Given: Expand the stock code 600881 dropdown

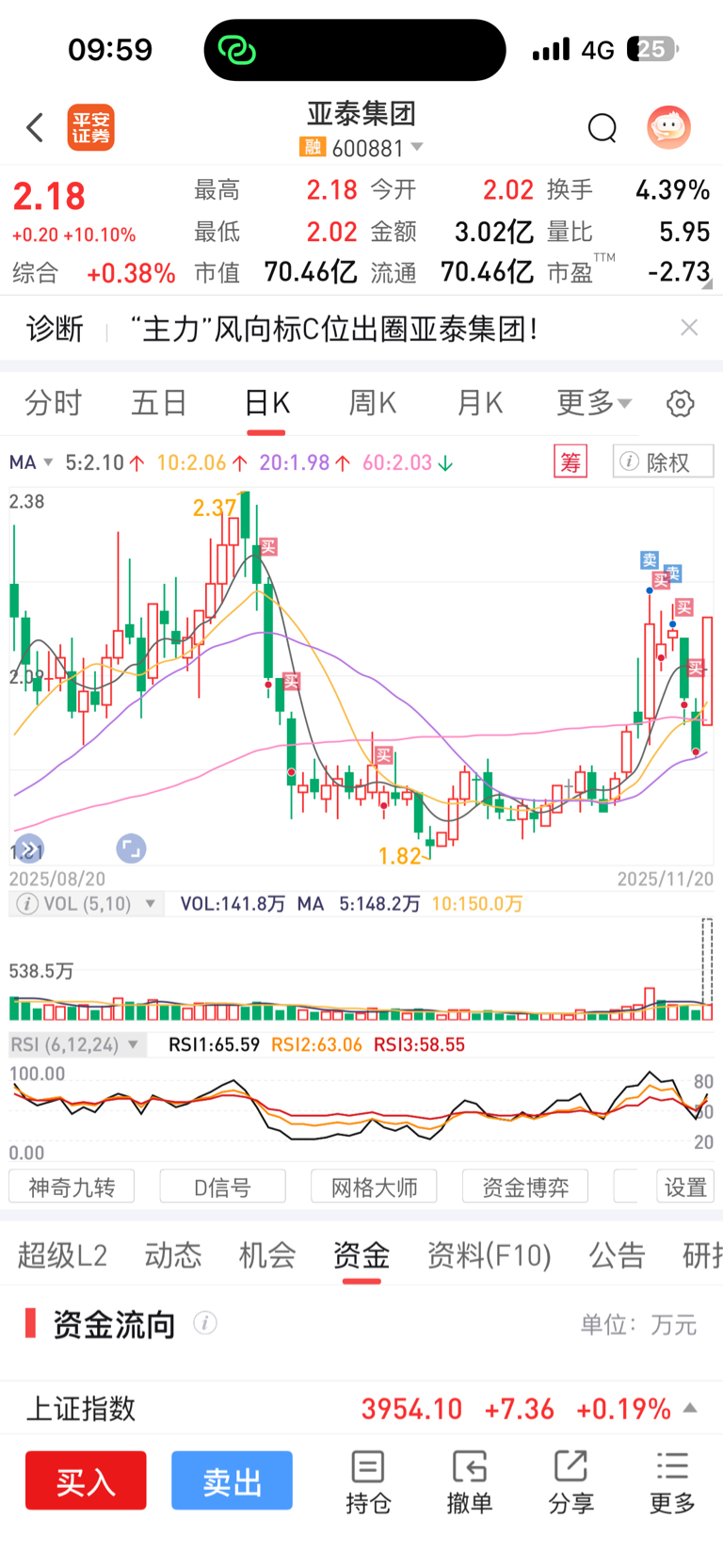Looking at the screenshot, I should coord(417,147).
